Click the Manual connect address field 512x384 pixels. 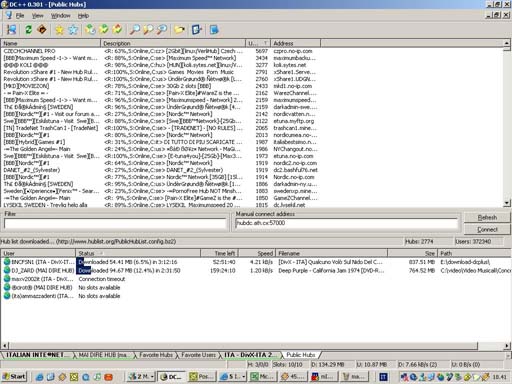point(347,223)
